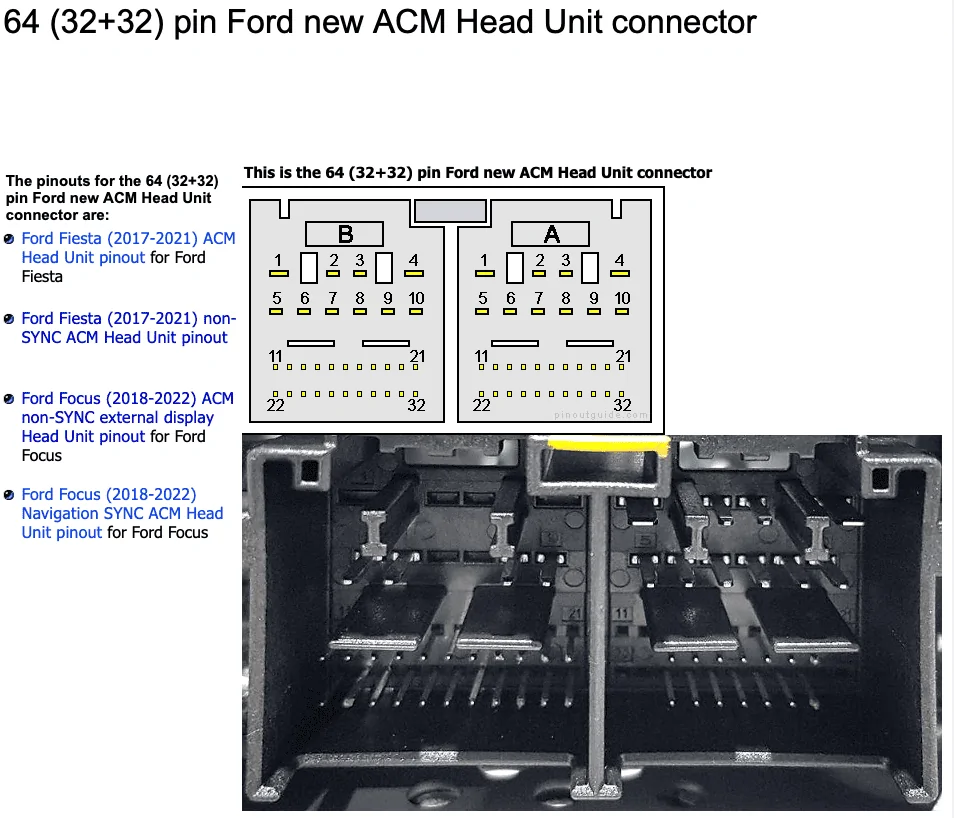The image size is (954, 818).
Task: Click the connector photograph below the pinout diagram
Action: tap(591, 623)
